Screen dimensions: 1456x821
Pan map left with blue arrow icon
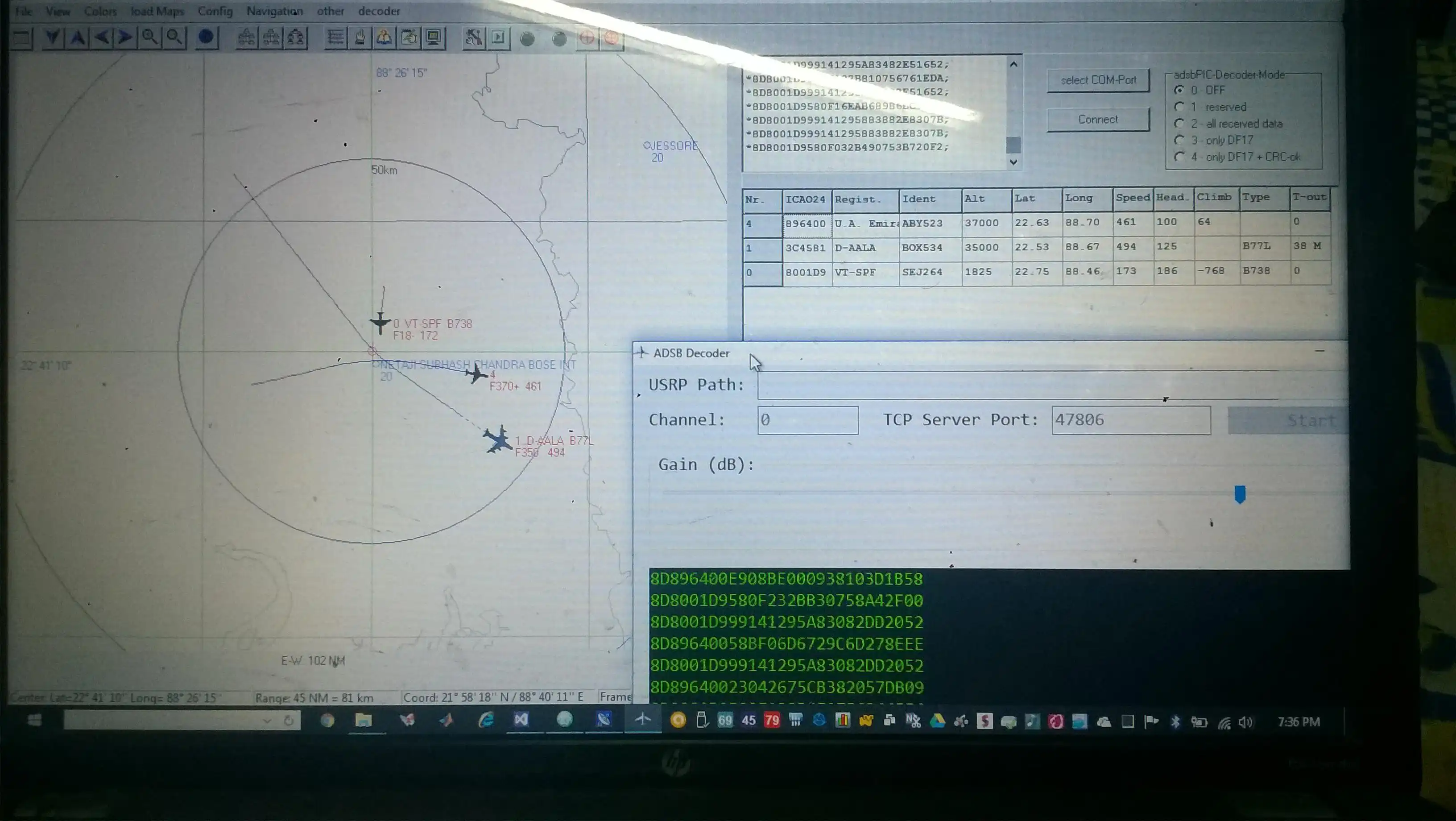[x=102, y=38]
